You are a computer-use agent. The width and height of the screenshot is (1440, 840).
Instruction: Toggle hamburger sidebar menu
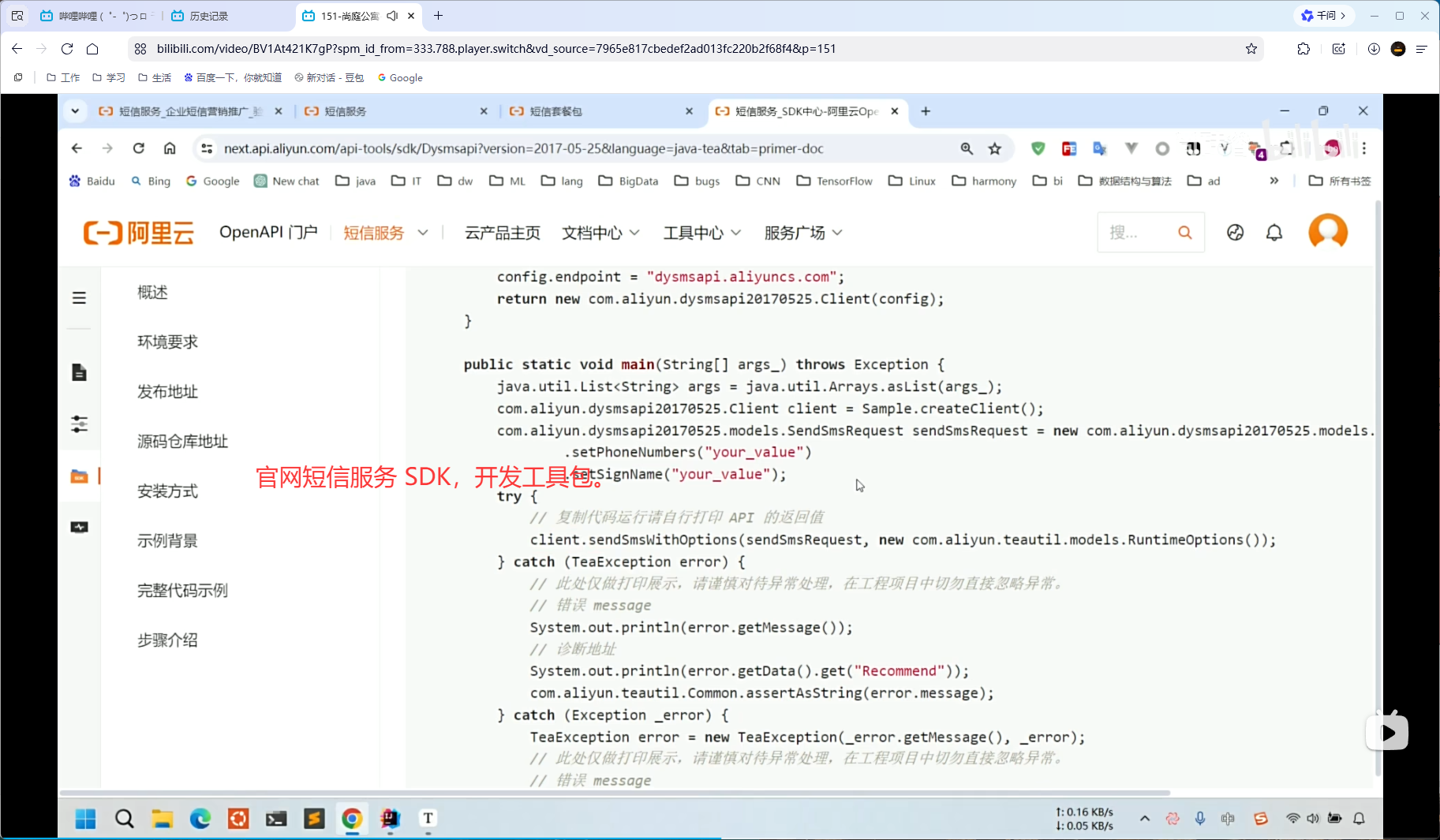click(79, 298)
